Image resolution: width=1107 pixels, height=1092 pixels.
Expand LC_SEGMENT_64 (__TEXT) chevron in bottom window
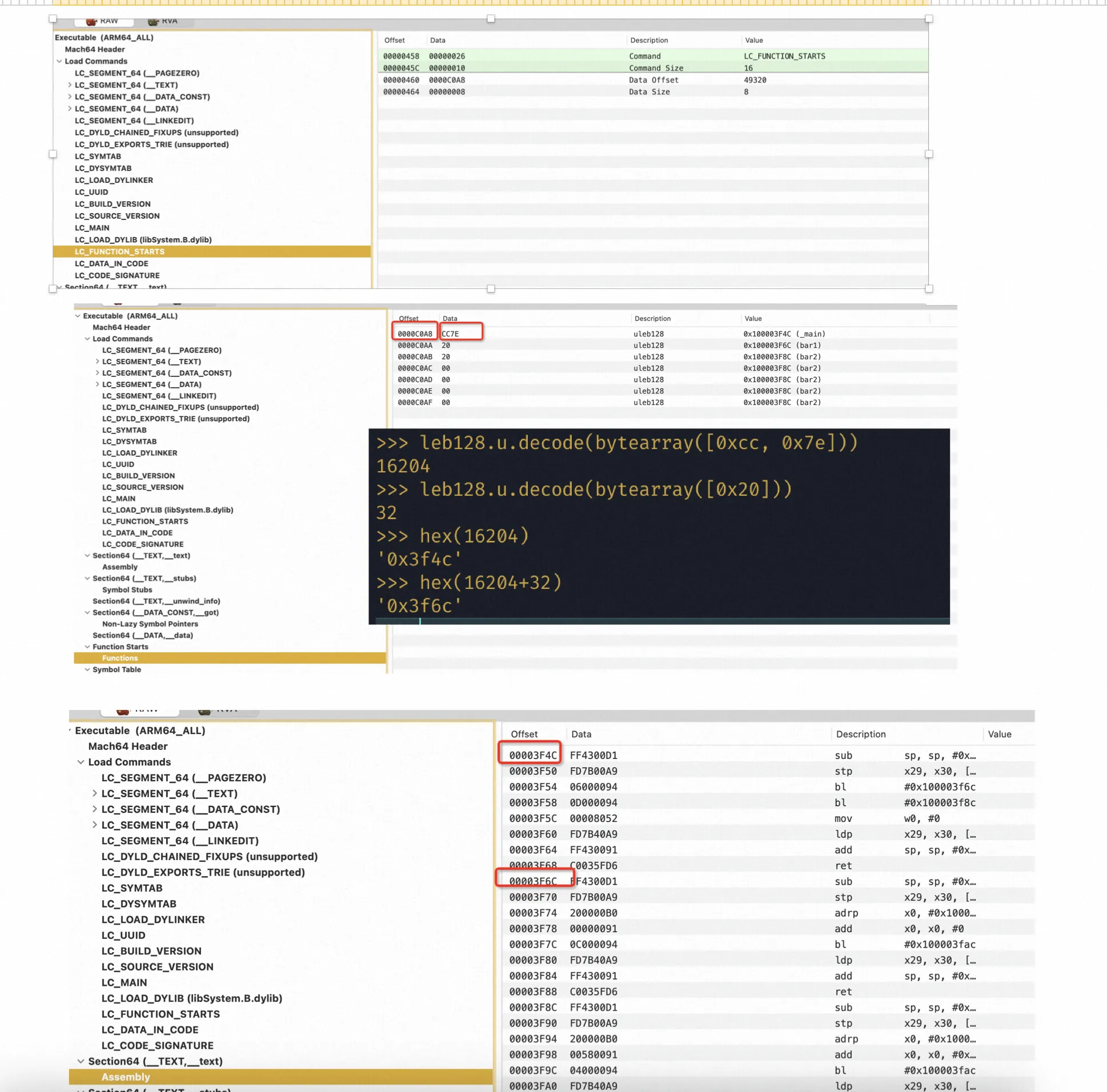95,793
